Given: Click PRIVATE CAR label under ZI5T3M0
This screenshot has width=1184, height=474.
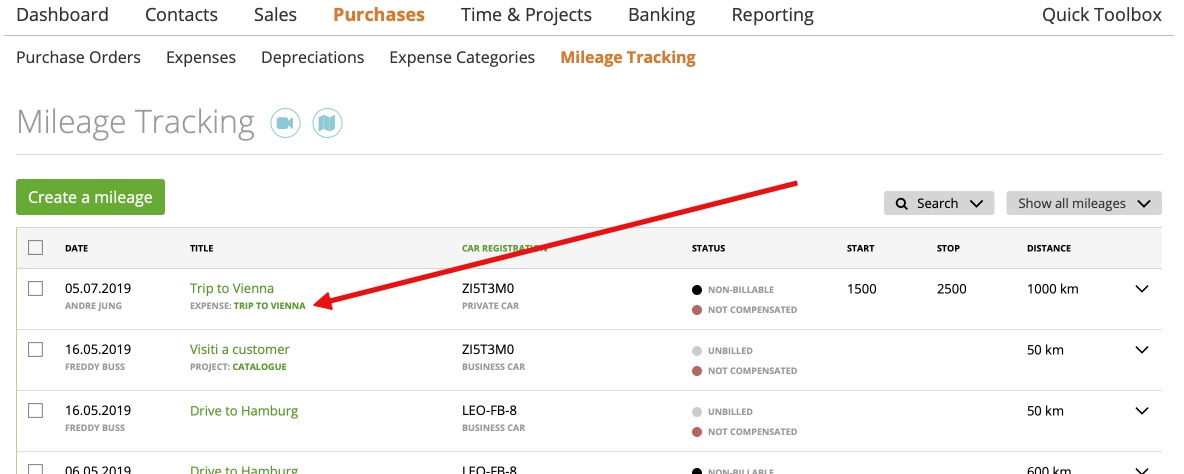Looking at the screenshot, I should click(x=491, y=306).
